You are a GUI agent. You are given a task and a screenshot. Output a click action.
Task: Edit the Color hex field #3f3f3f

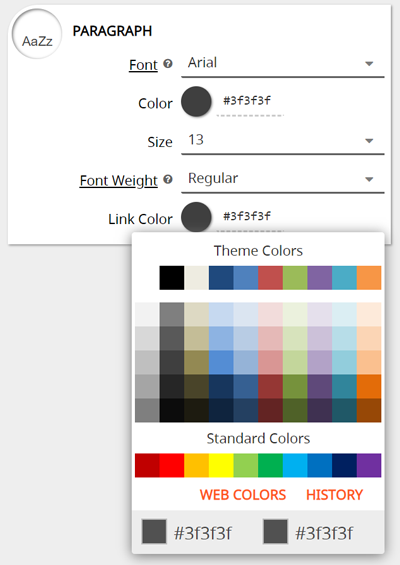[x=250, y=102]
